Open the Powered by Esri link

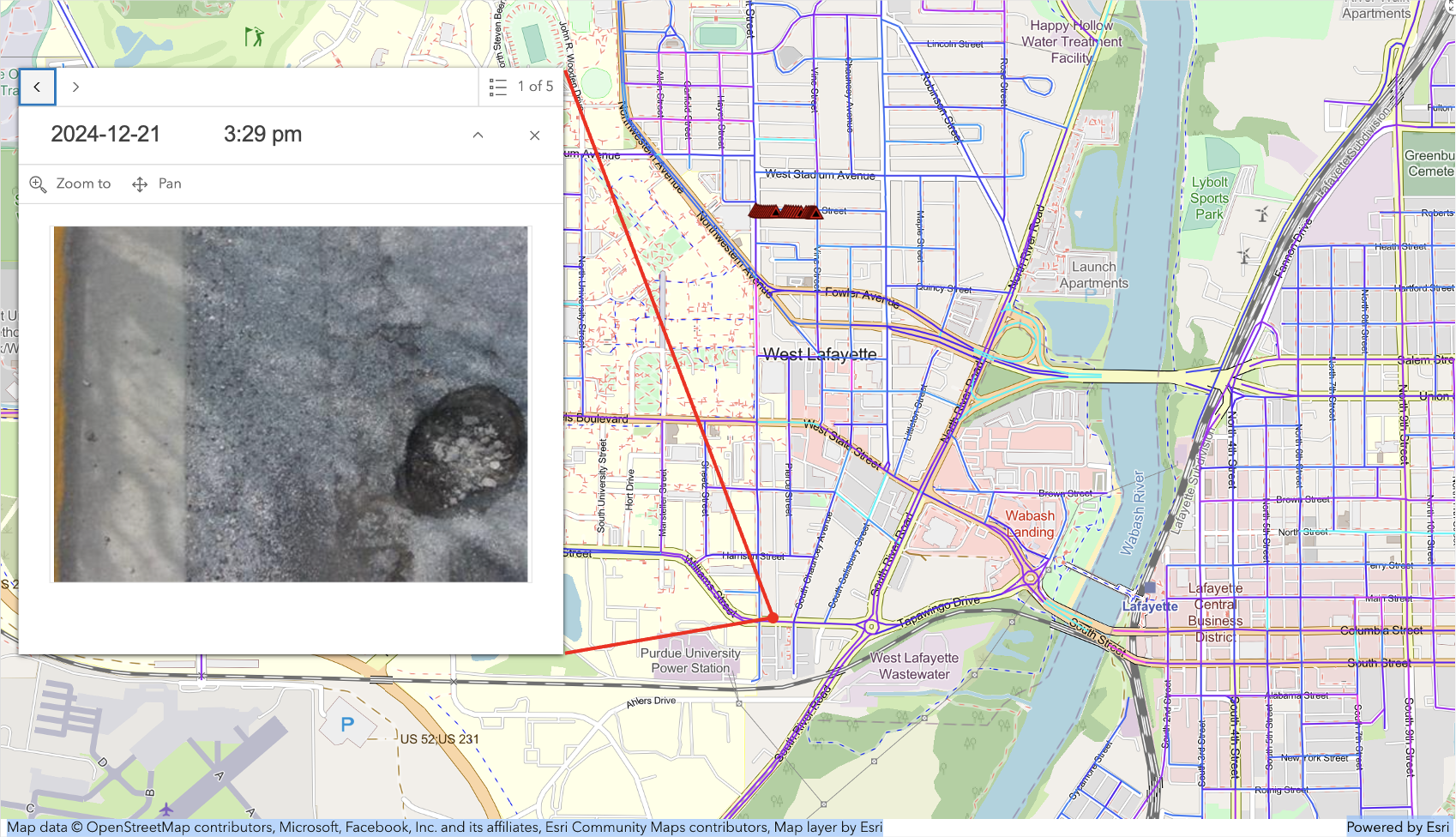coord(1397,827)
